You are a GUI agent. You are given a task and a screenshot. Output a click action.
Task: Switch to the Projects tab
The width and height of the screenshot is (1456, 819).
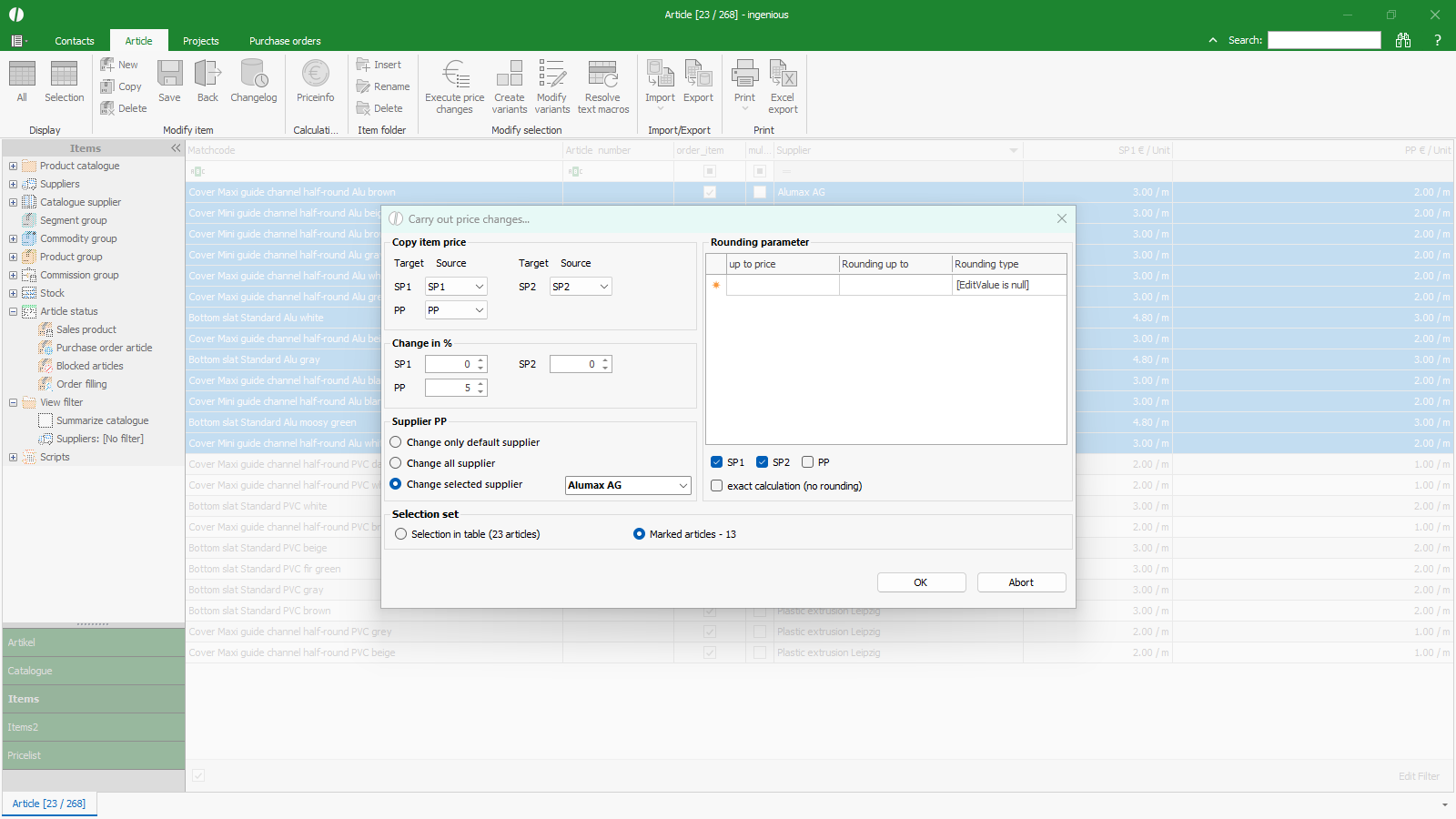point(200,41)
